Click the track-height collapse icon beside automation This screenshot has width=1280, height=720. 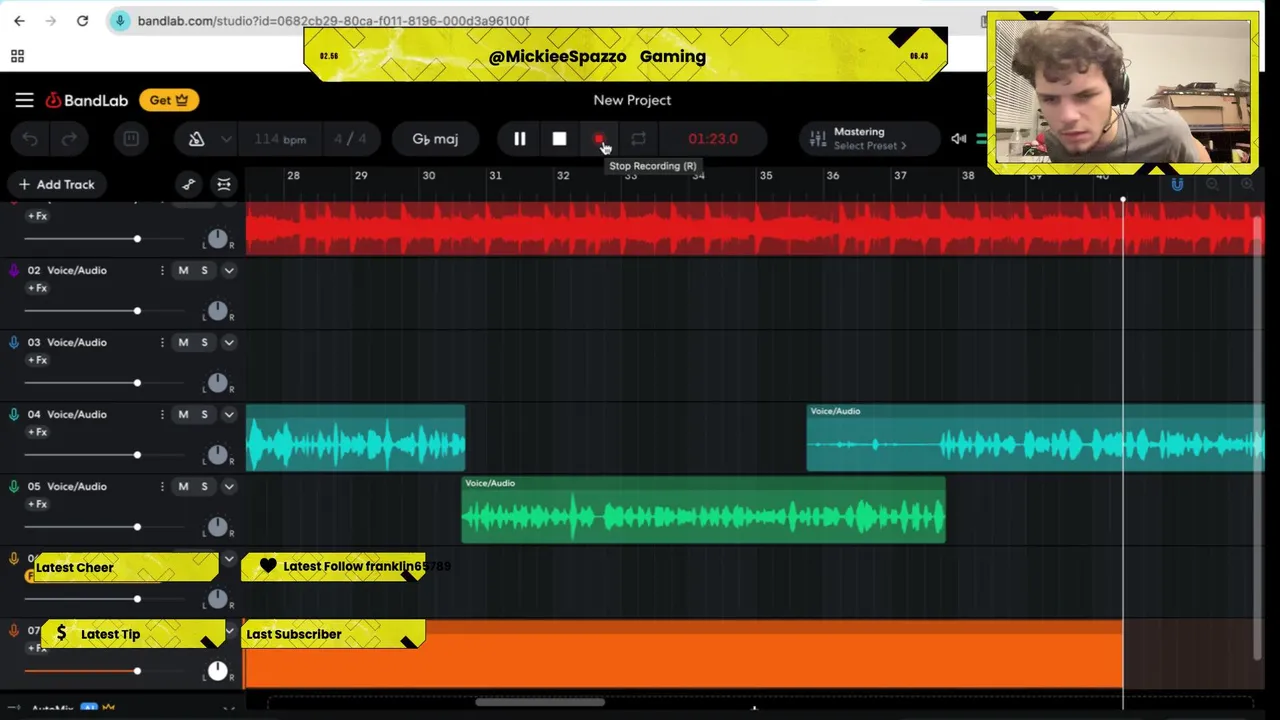224,184
